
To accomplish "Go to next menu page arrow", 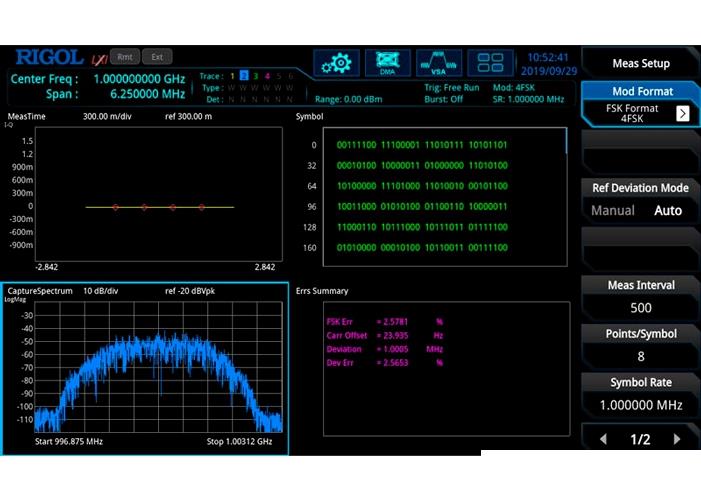I will tap(677, 439).
